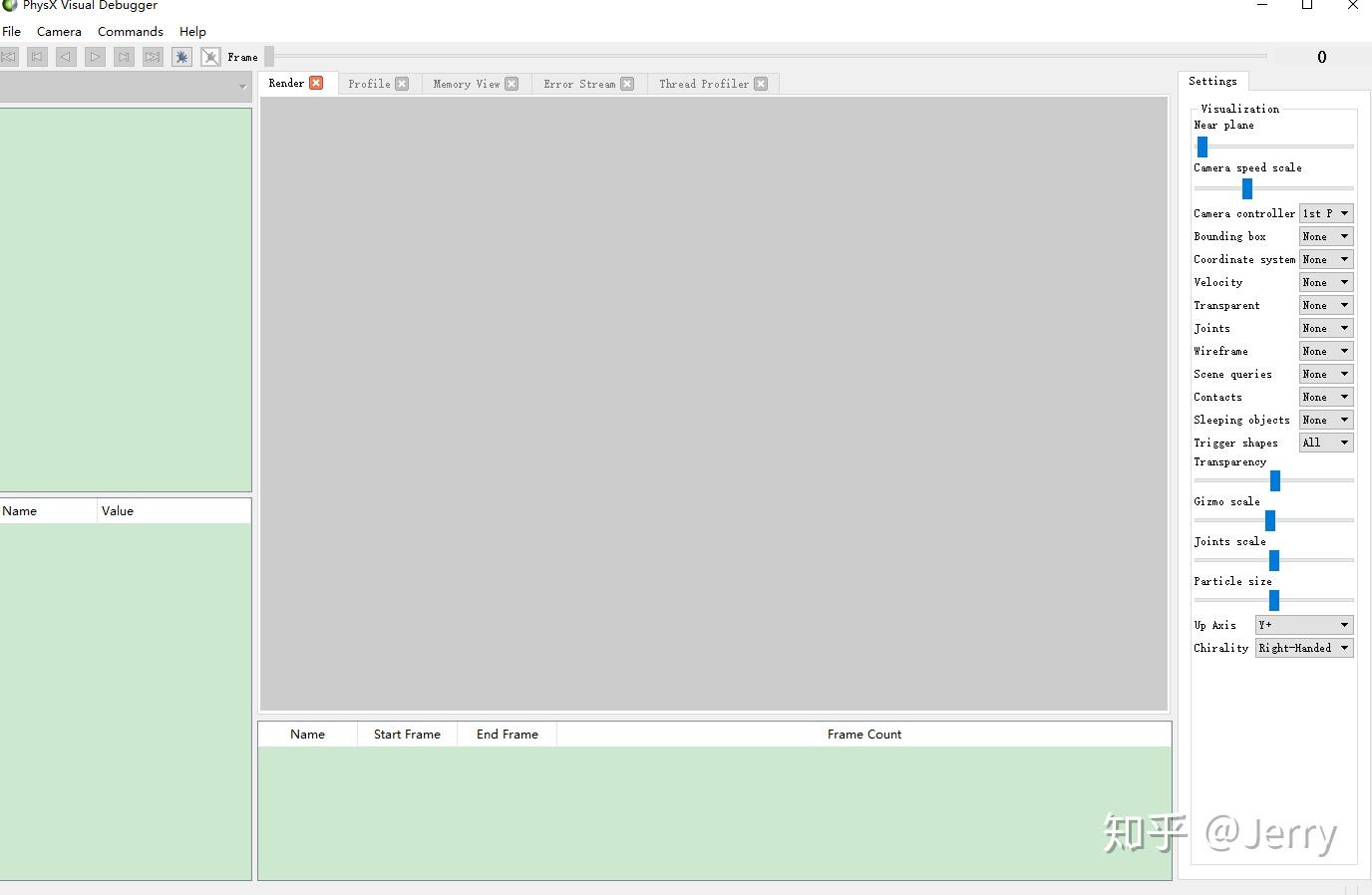Play backward using the left triangle icon

66,57
